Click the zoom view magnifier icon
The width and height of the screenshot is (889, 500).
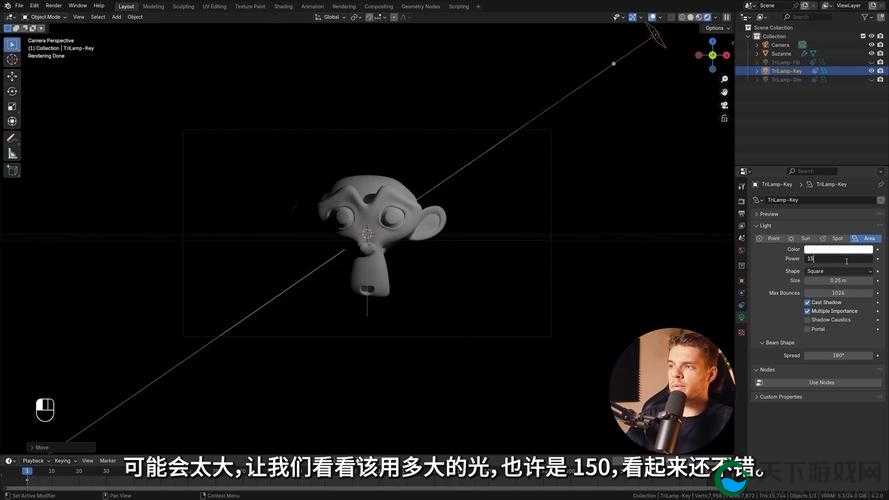(724, 79)
